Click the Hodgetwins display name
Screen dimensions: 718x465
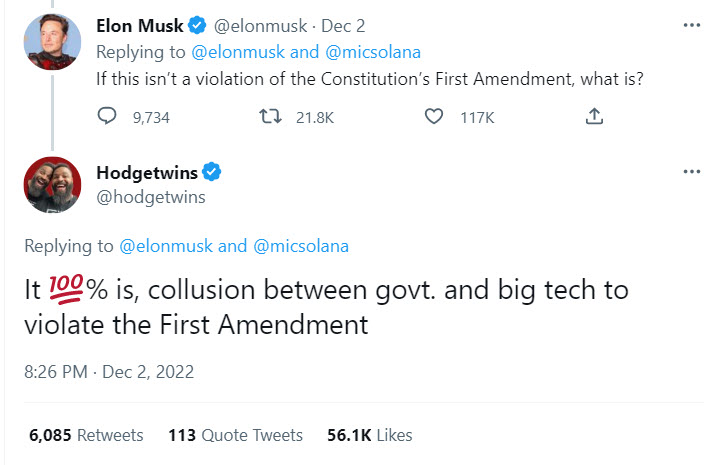click(147, 172)
